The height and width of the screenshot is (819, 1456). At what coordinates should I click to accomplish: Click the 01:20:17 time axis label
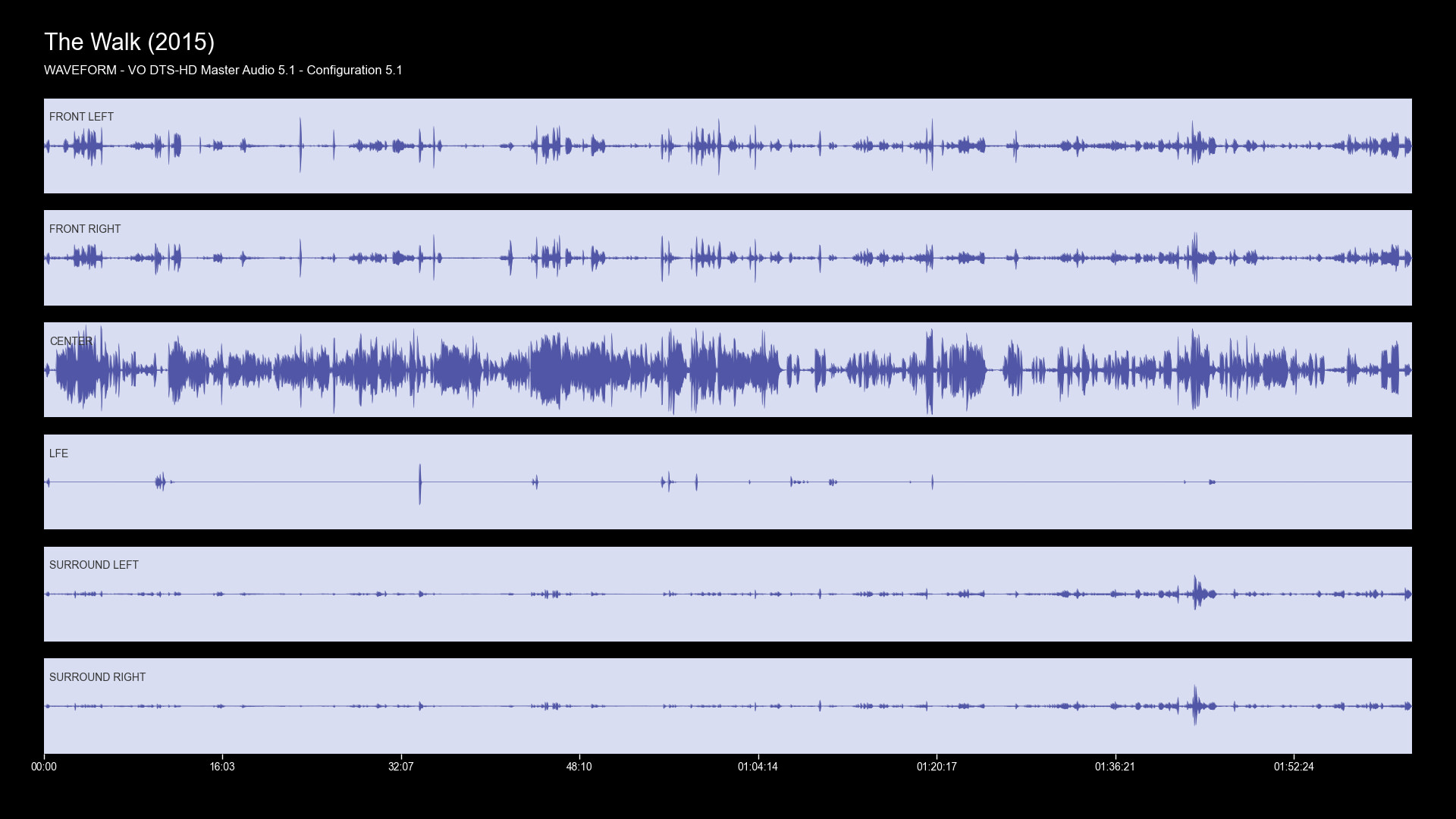point(937,767)
